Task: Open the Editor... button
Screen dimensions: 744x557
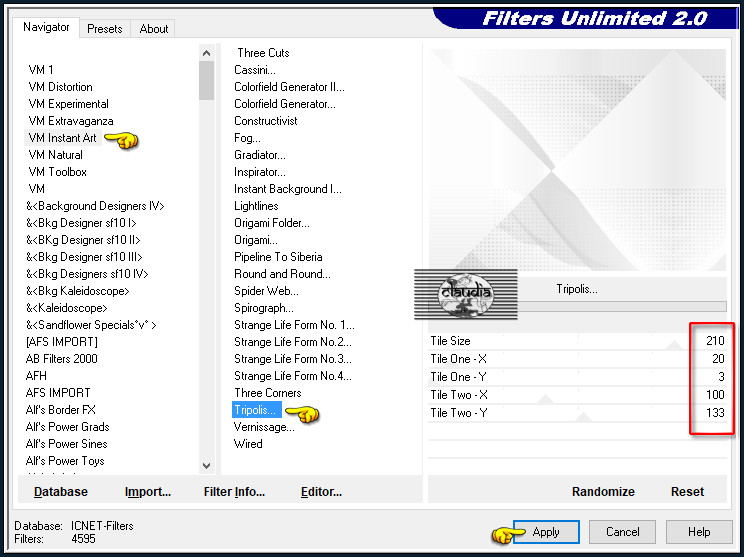Action: point(321,492)
